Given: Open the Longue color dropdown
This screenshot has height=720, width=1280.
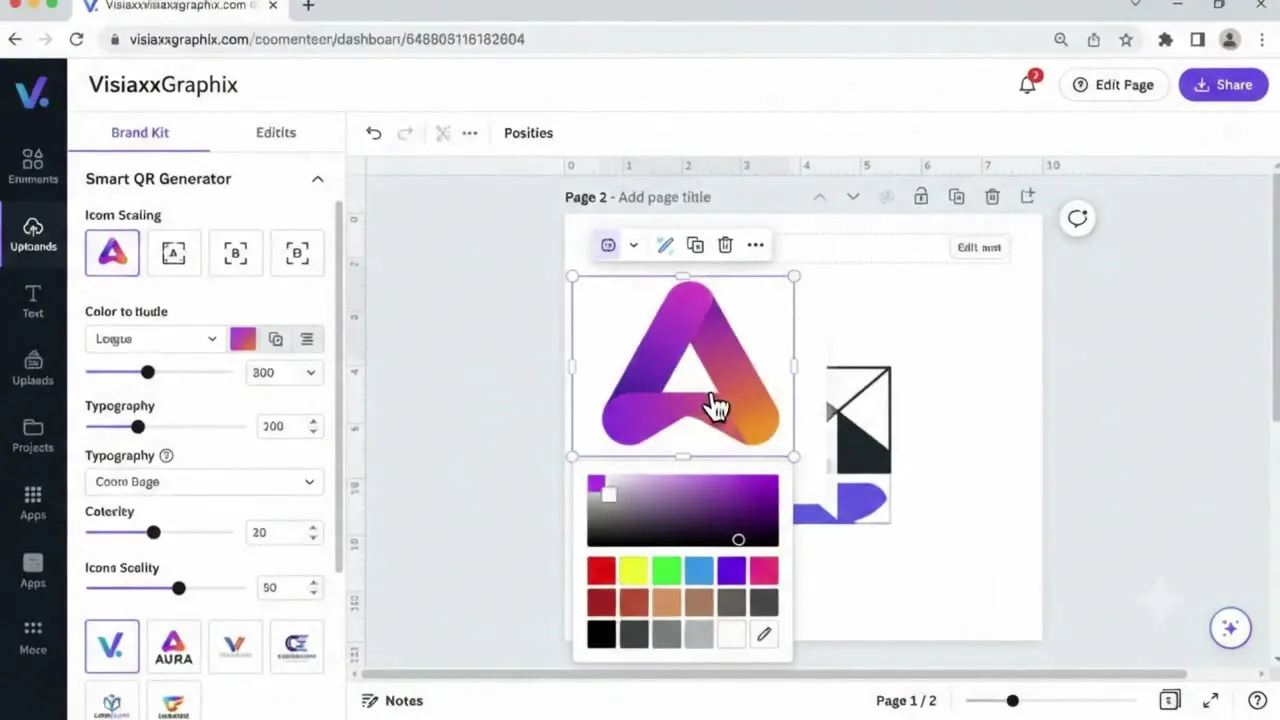Looking at the screenshot, I should click(x=154, y=339).
